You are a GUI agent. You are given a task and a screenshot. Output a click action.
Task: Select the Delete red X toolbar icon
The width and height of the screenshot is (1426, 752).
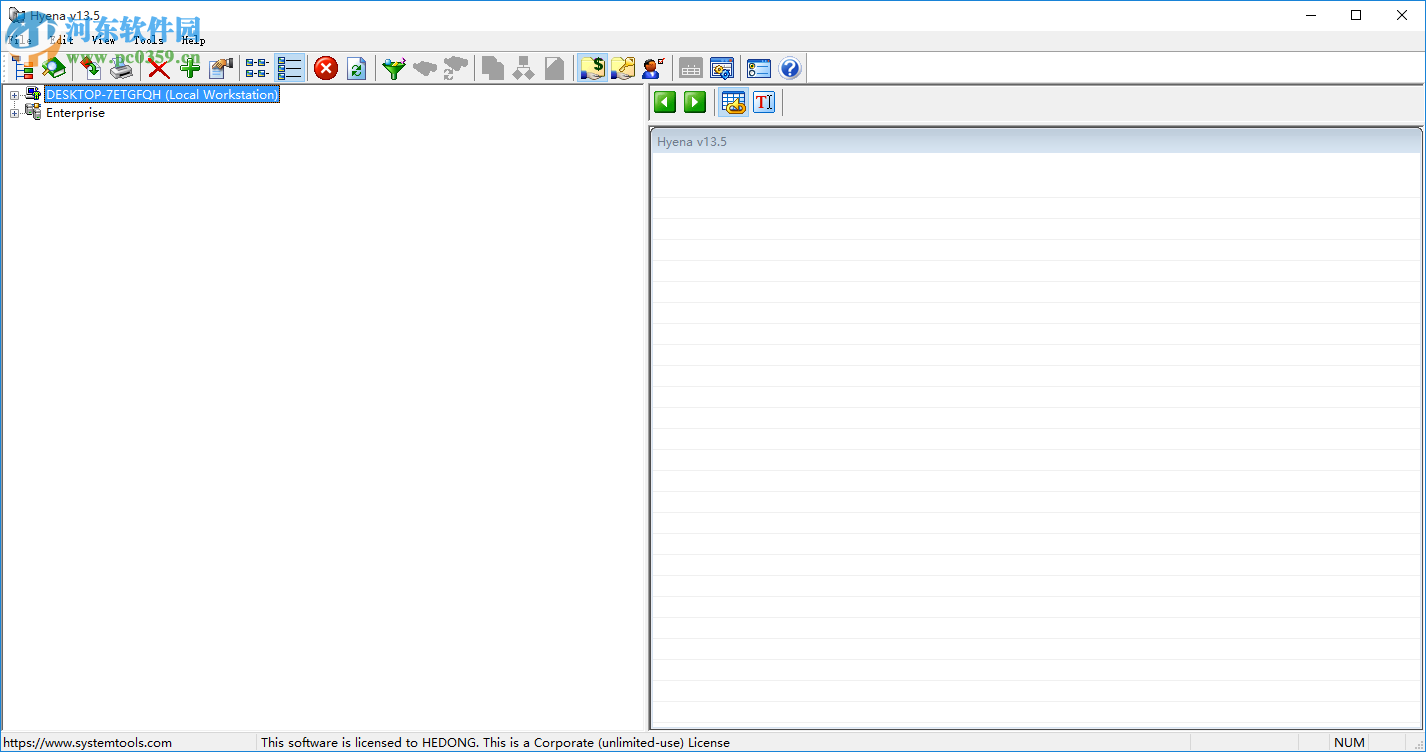(157, 68)
